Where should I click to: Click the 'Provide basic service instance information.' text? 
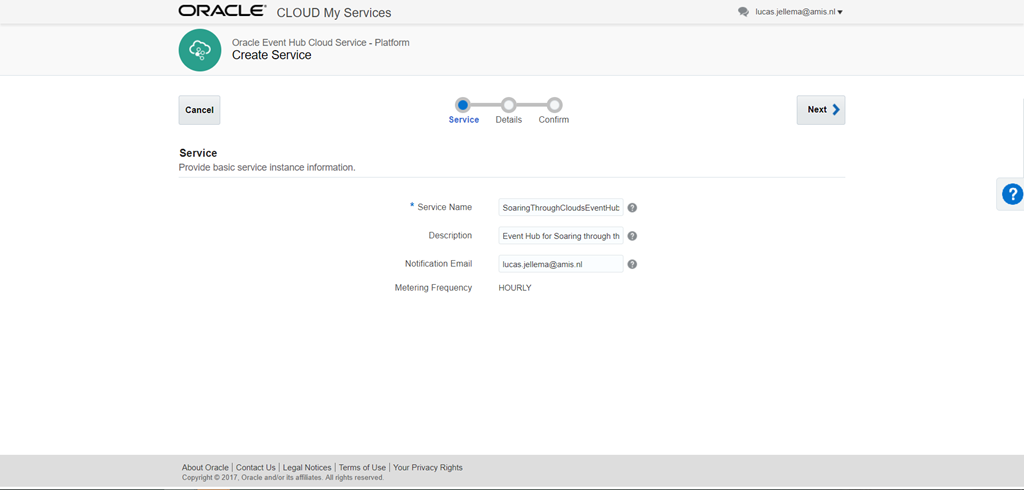point(267,167)
